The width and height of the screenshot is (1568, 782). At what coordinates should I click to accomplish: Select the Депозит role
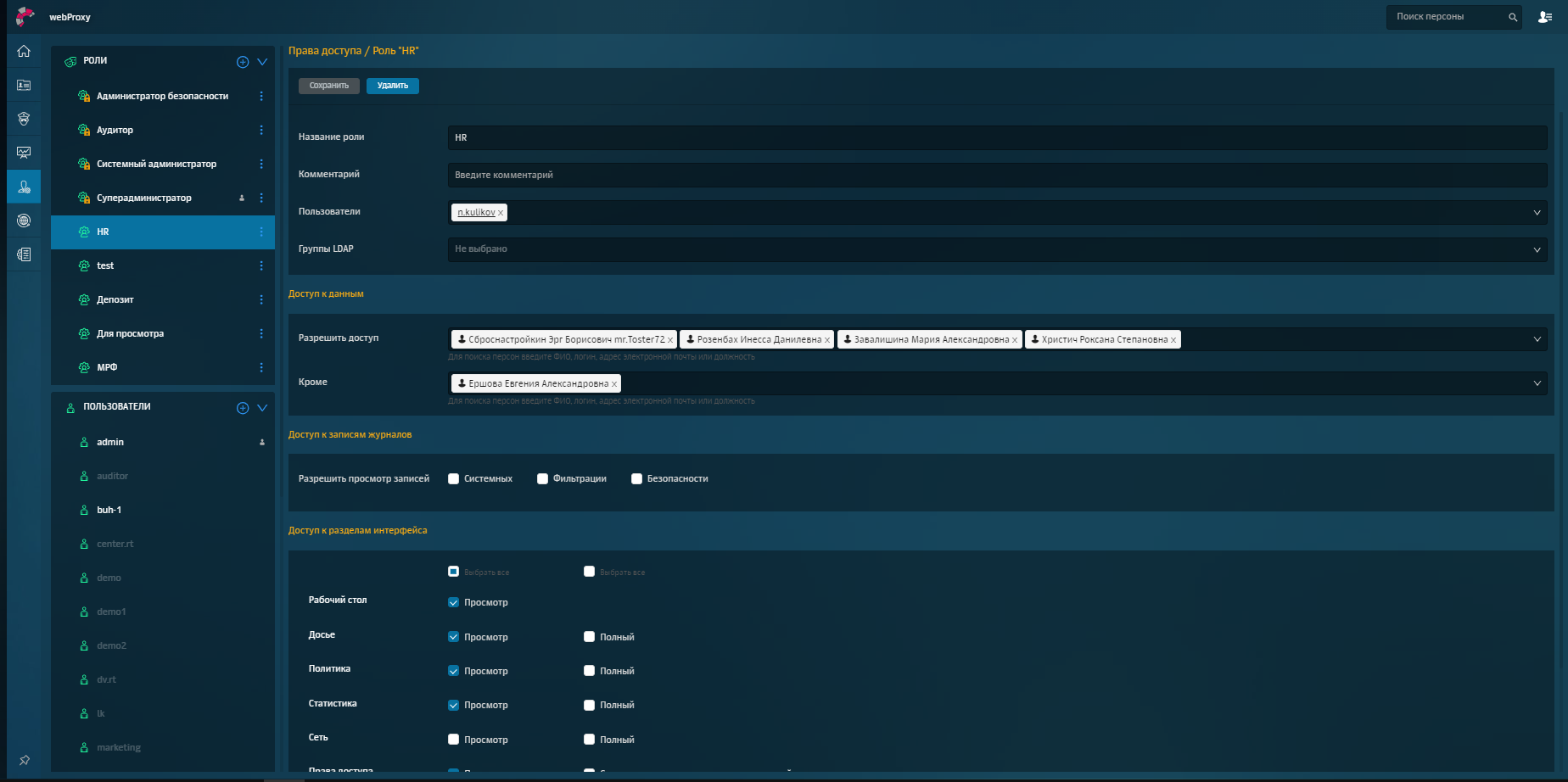163,299
